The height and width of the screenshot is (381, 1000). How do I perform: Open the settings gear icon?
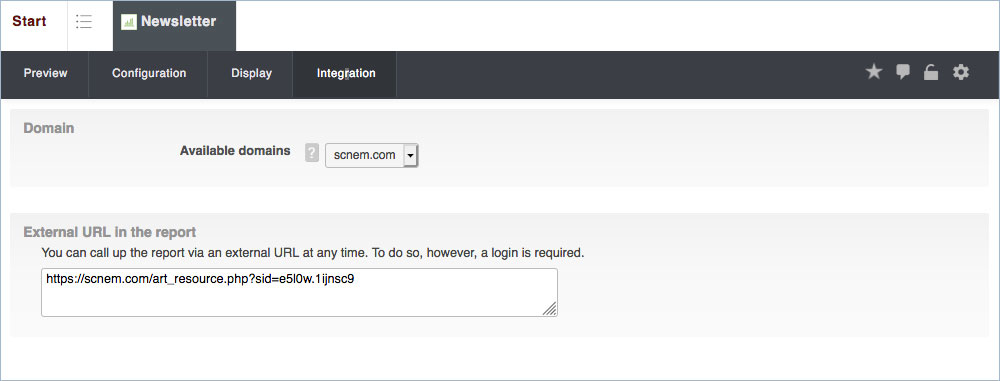point(960,72)
